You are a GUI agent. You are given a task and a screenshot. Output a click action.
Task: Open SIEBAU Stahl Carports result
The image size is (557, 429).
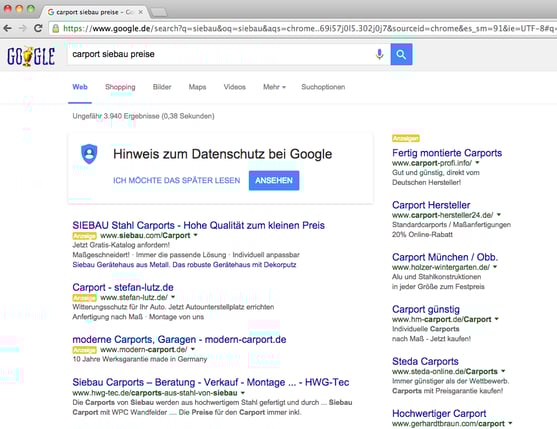198,225
